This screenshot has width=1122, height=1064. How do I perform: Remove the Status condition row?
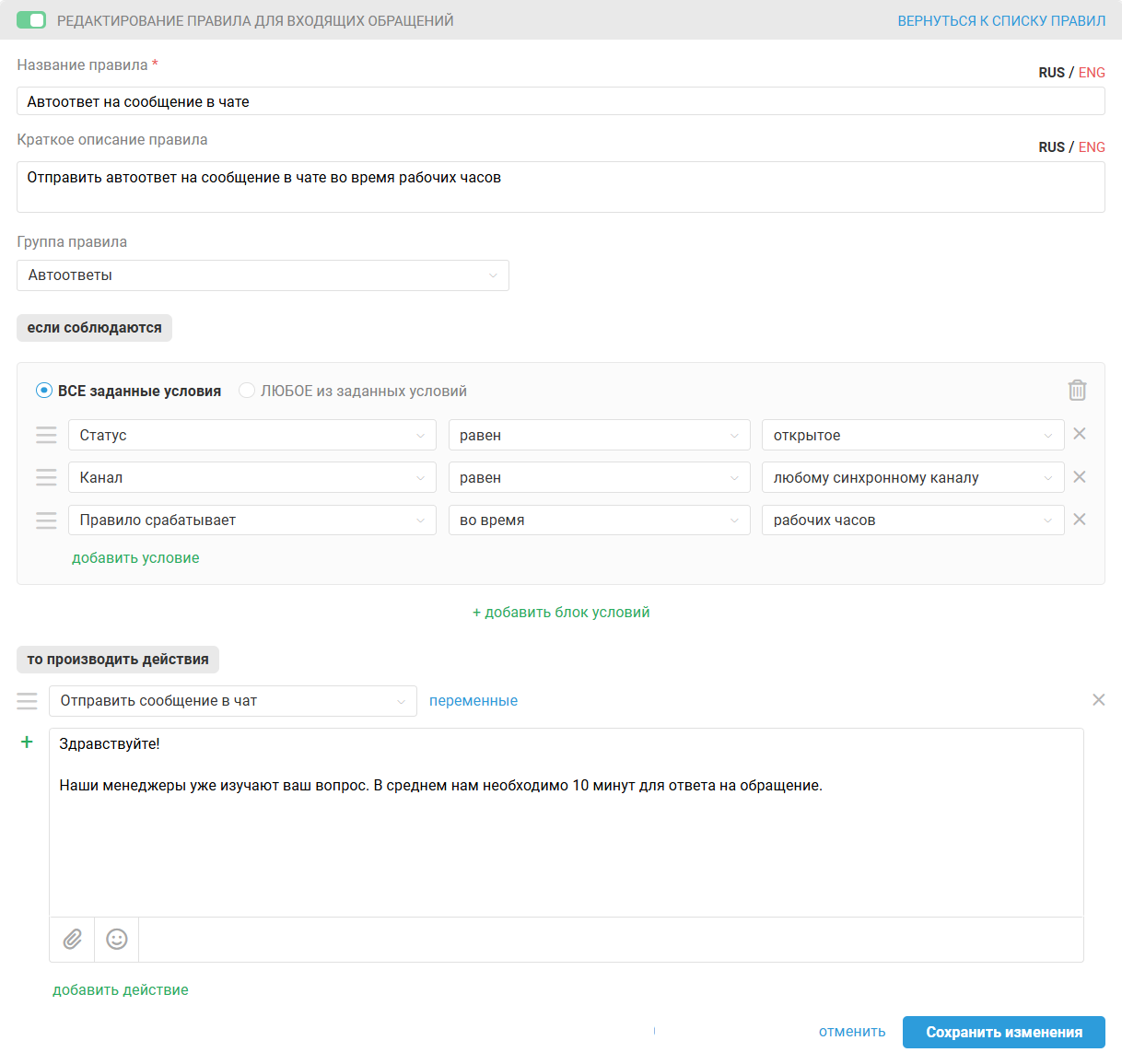(x=1080, y=434)
